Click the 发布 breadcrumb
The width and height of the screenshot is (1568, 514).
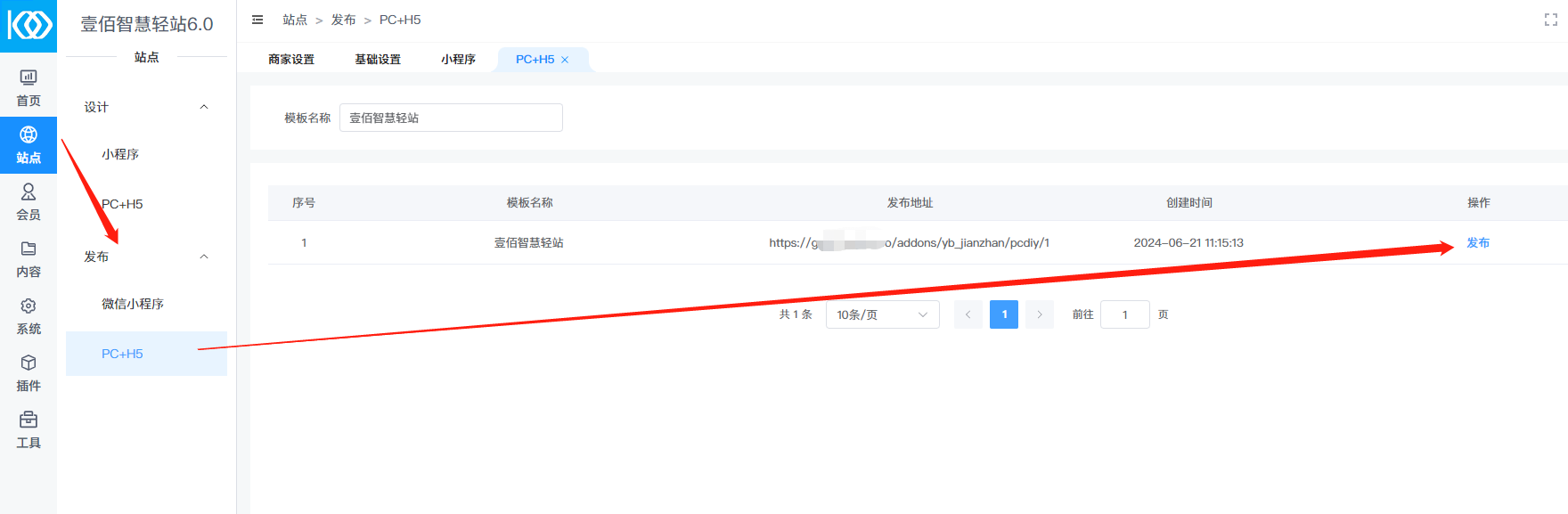pyautogui.click(x=343, y=20)
